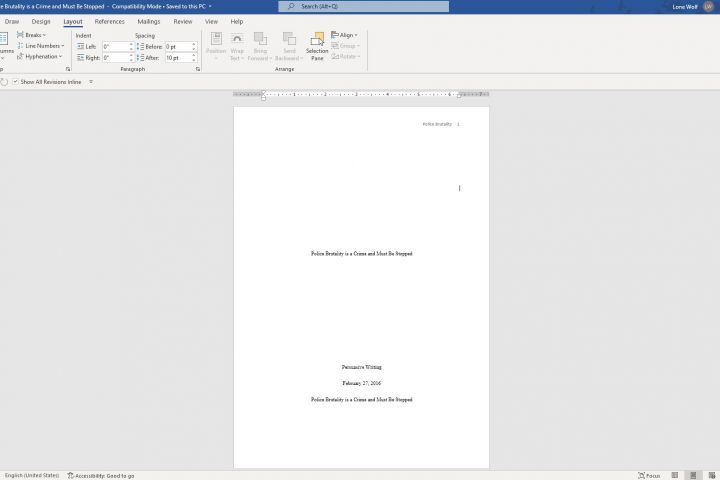Screen dimensions: 720x480
Task: Open the Line Numbers dropdown
Action: click(x=40, y=46)
